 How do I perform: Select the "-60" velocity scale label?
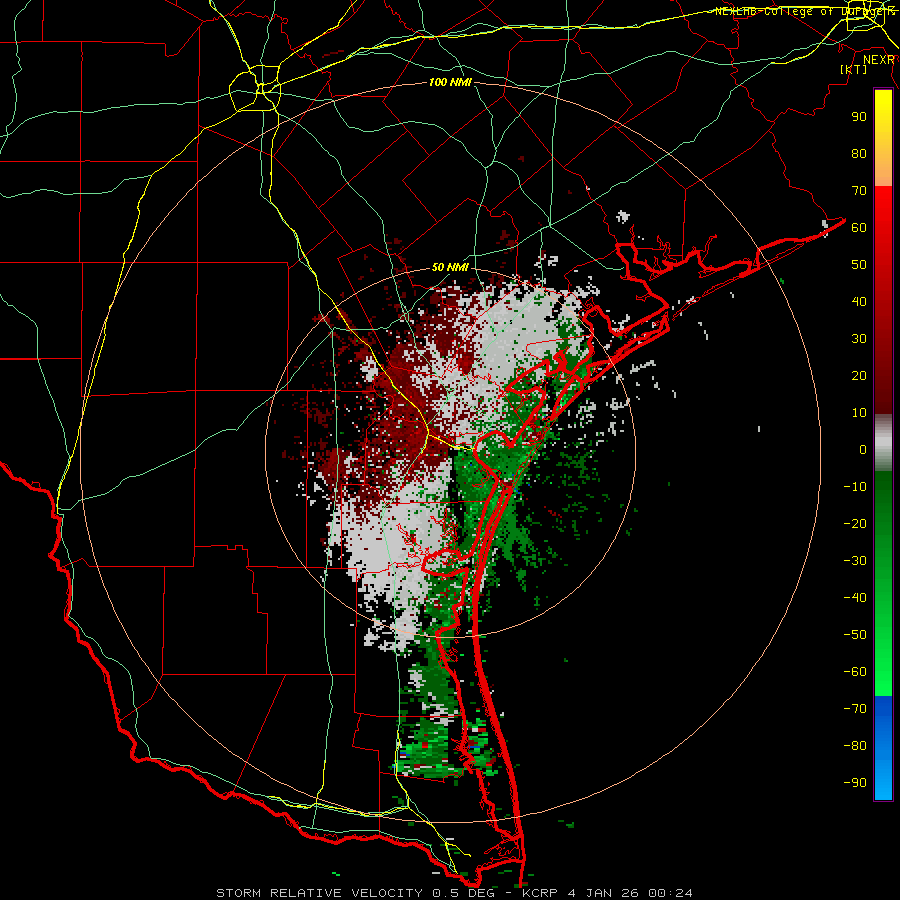tap(855, 672)
